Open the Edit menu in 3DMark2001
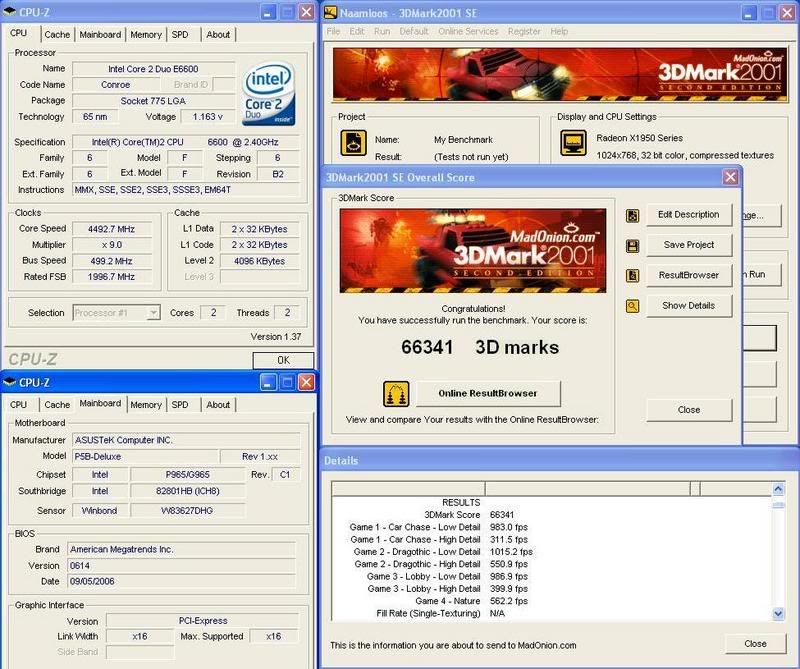The width and height of the screenshot is (800, 669). coord(357,31)
